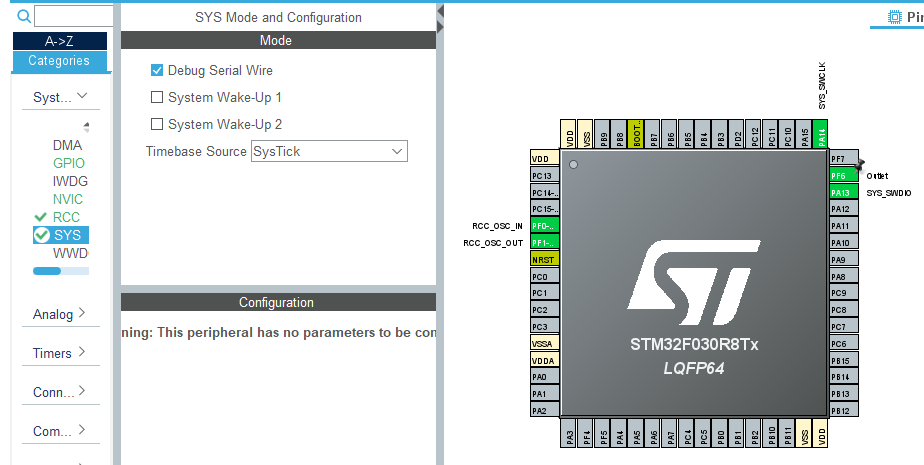Viewport: 924px width, 465px height.
Task: Switch to the A->Z tab
Action: pyautogui.click(x=60, y=41)
